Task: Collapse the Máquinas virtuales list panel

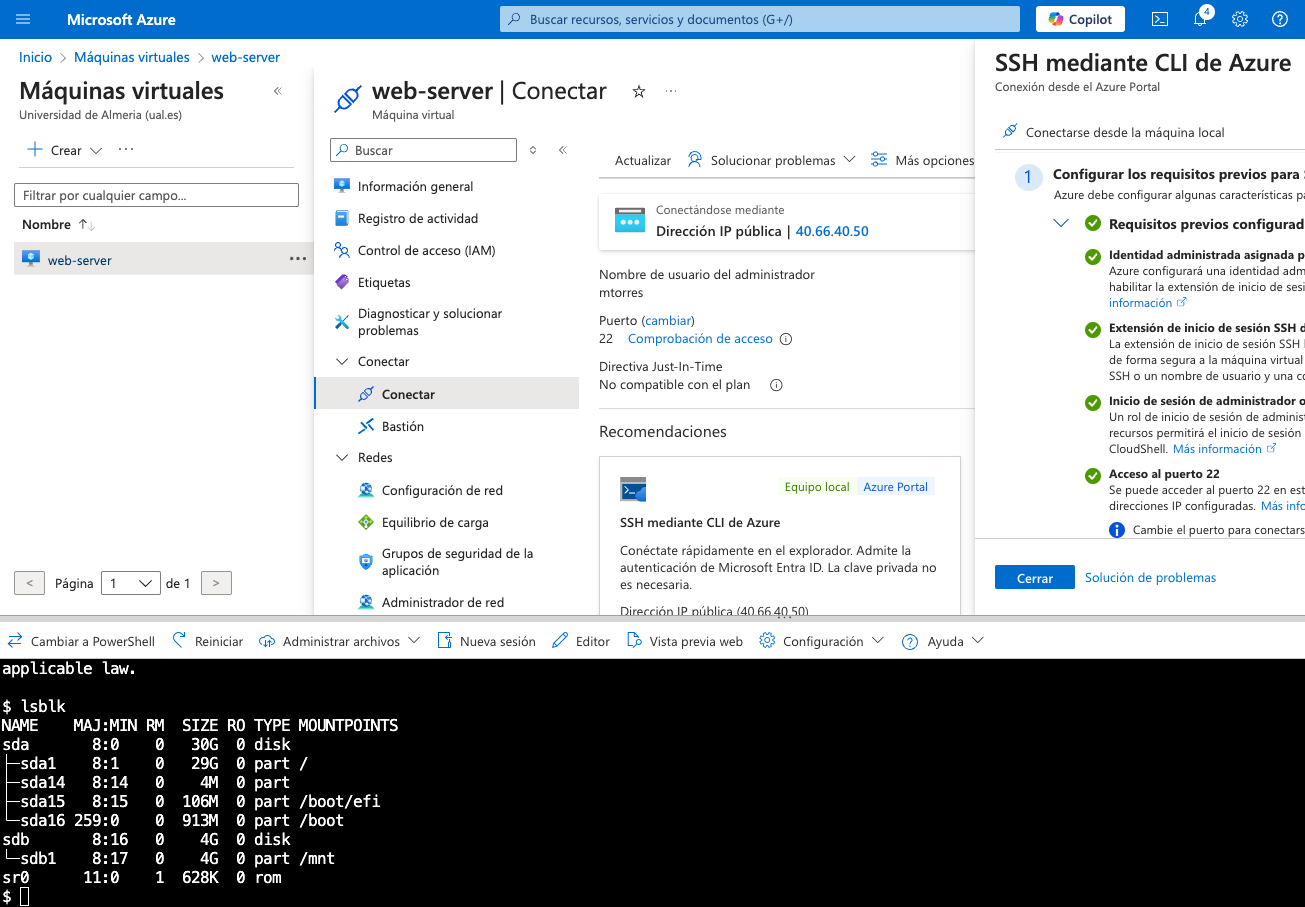Action: (x=278, y=91)
